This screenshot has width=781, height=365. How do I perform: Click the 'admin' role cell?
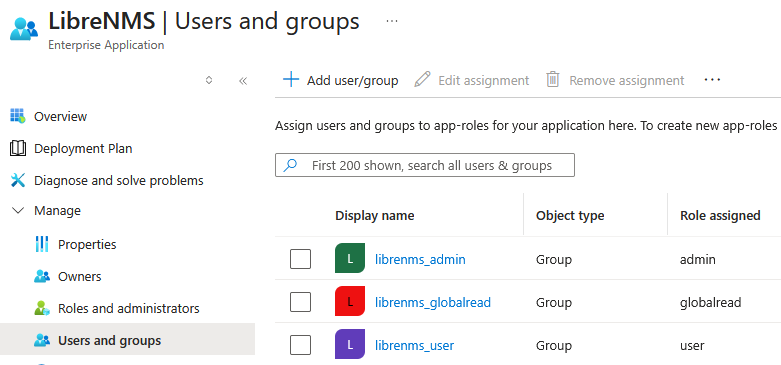(698, 259)
